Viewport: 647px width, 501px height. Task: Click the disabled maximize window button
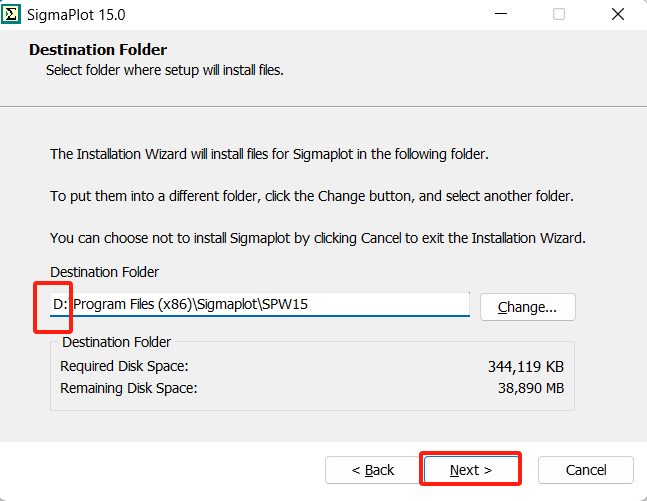[558, 15]
